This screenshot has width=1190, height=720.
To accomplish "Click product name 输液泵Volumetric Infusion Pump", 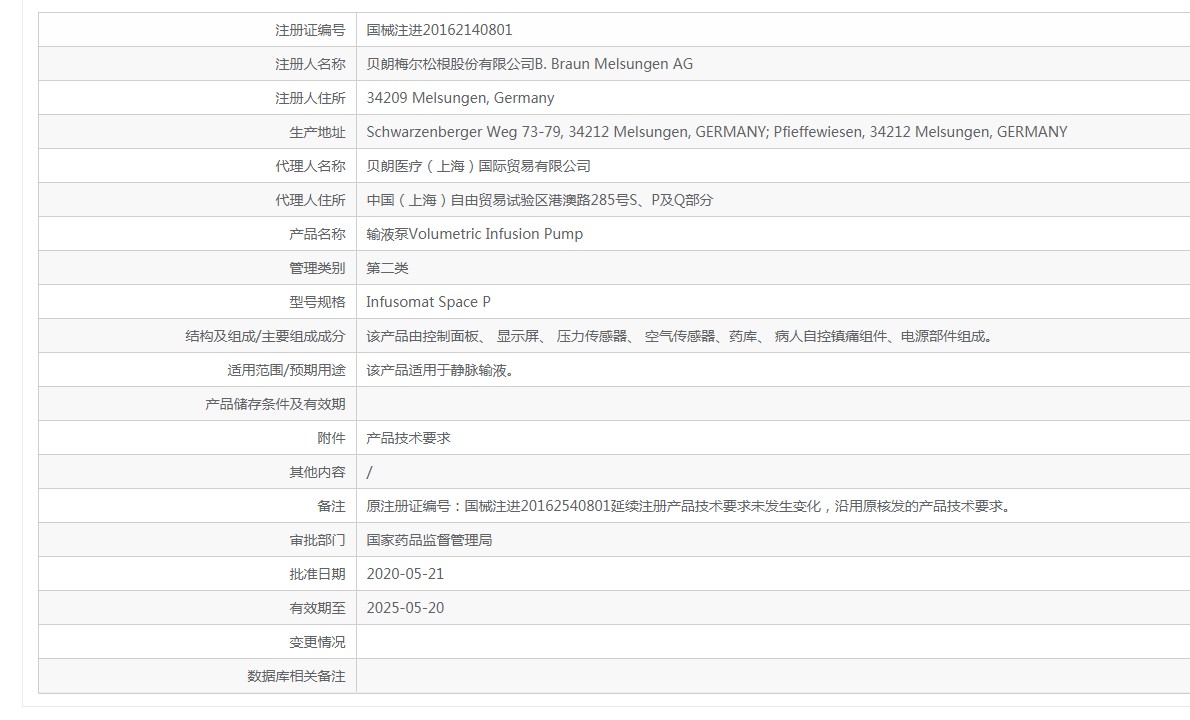I will click(474, 234).
